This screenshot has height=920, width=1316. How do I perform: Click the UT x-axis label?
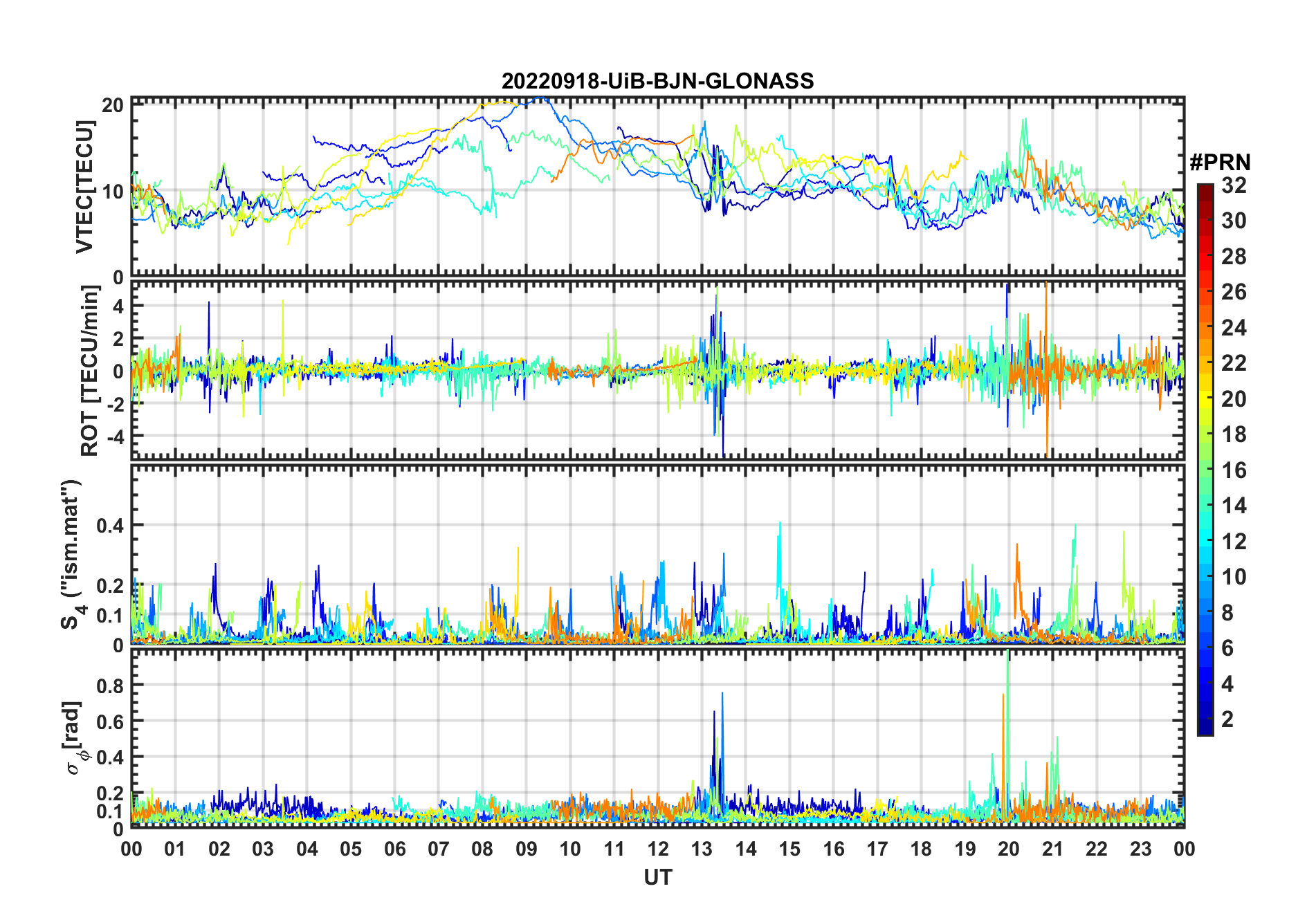pos(658,878)
